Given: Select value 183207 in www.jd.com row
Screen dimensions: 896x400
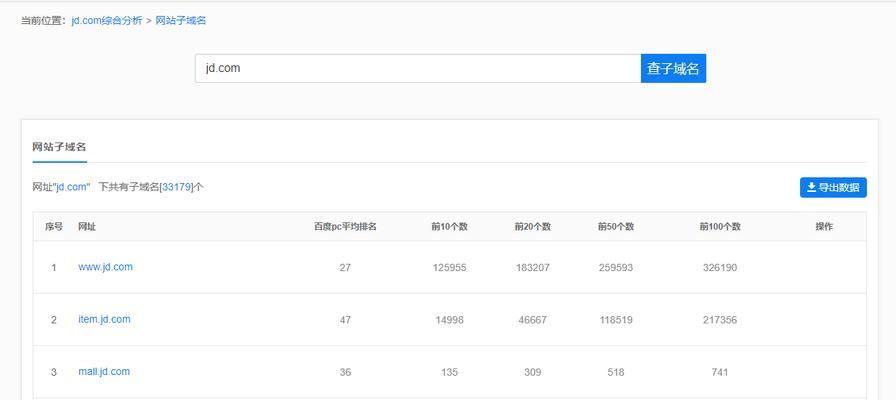Looking at the screenshot, I should (x=533, y=267).
